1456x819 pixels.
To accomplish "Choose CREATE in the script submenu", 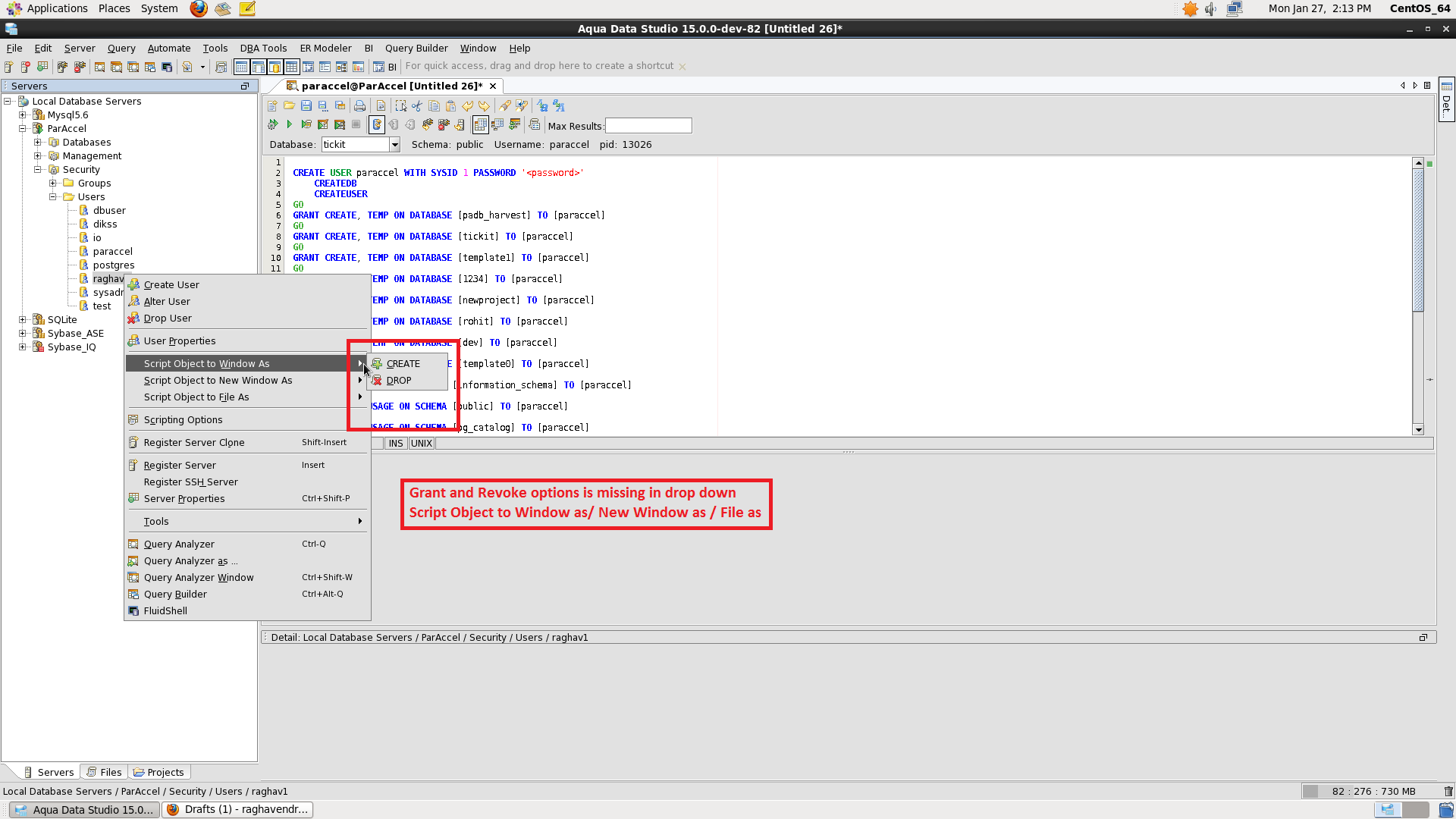I will 407,363.
